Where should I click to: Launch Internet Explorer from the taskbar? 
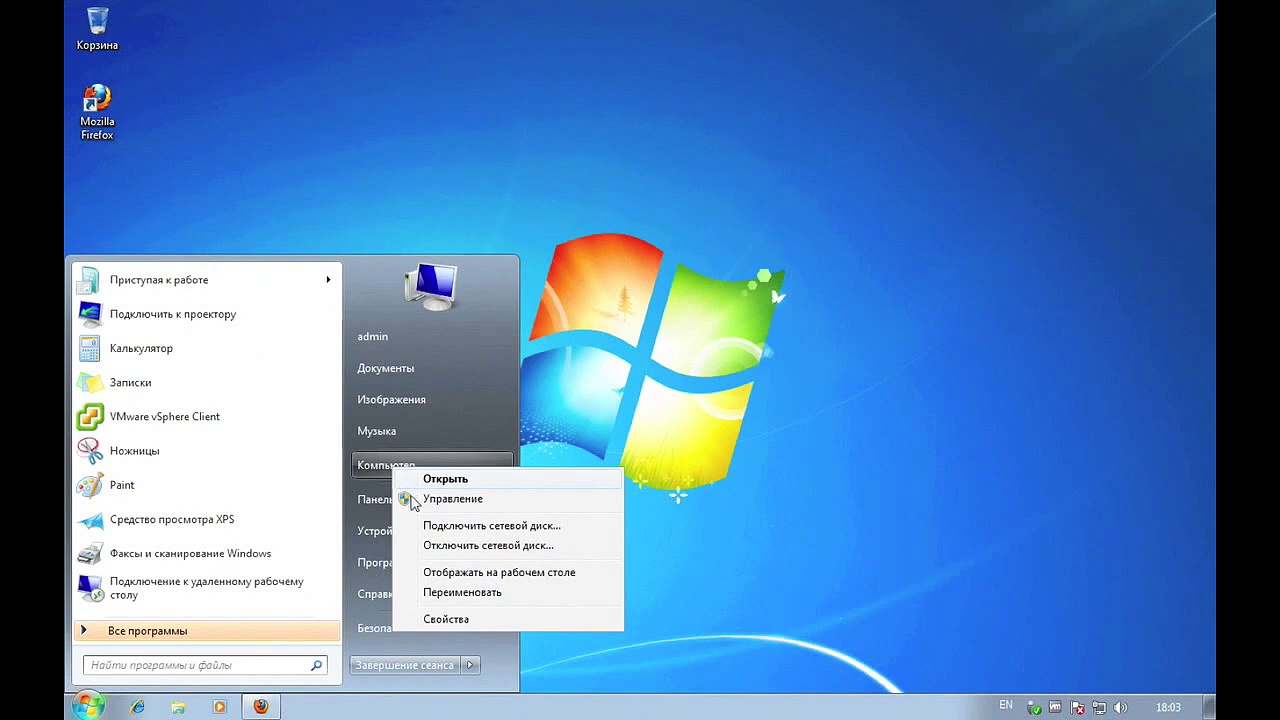[x=137, y=707]
